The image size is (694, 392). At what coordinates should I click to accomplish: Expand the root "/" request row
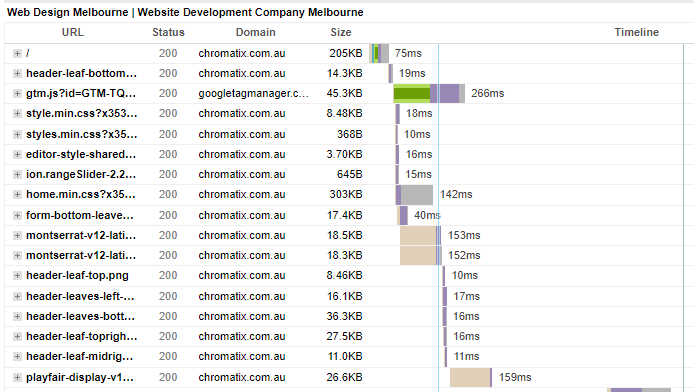pos(17,54)
